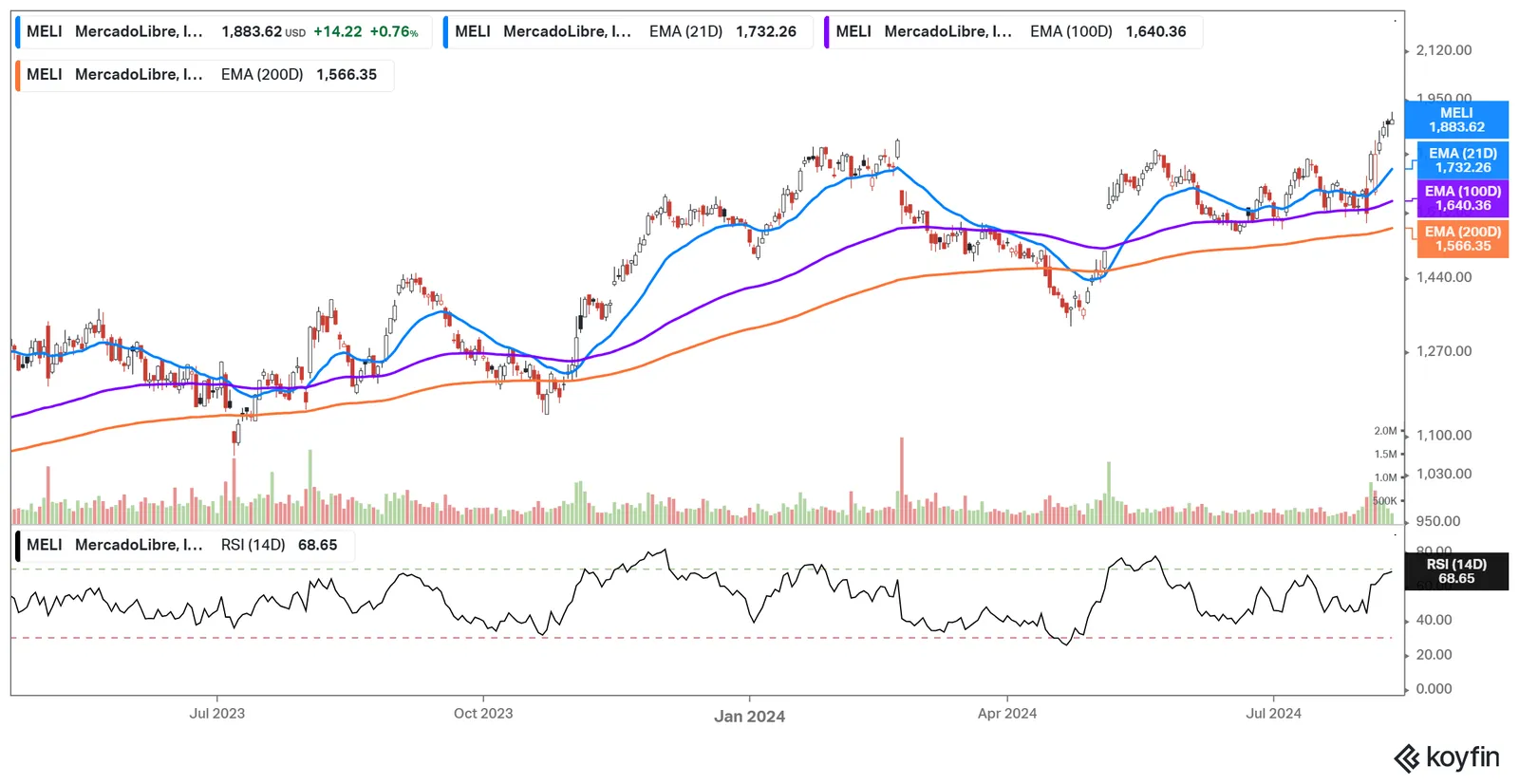This screenshot has width=1519, height=784.
Task: Select the "EMA (21D)" text in top legend
Action: coord(685,31)
